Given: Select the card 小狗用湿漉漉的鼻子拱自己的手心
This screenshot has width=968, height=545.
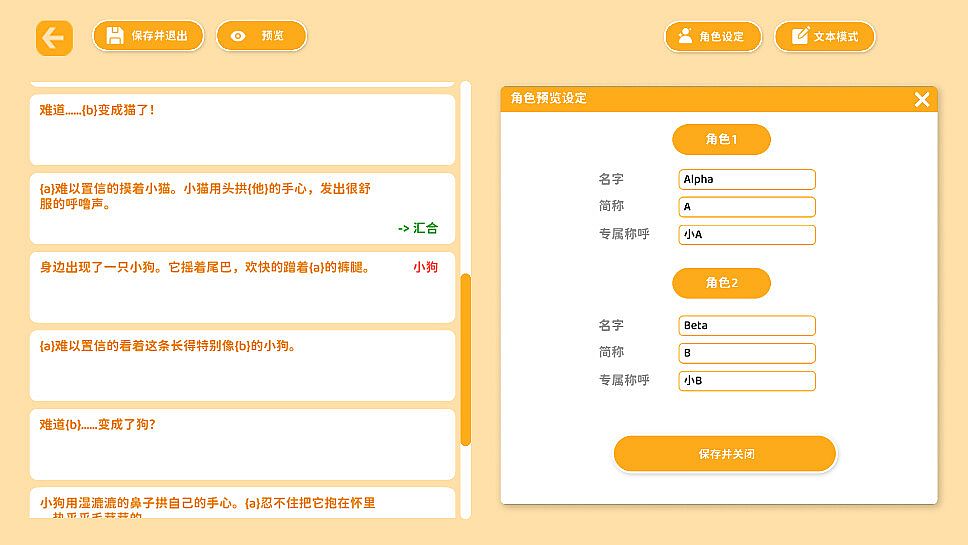Looking at the screenshot, I should (242, 503).
